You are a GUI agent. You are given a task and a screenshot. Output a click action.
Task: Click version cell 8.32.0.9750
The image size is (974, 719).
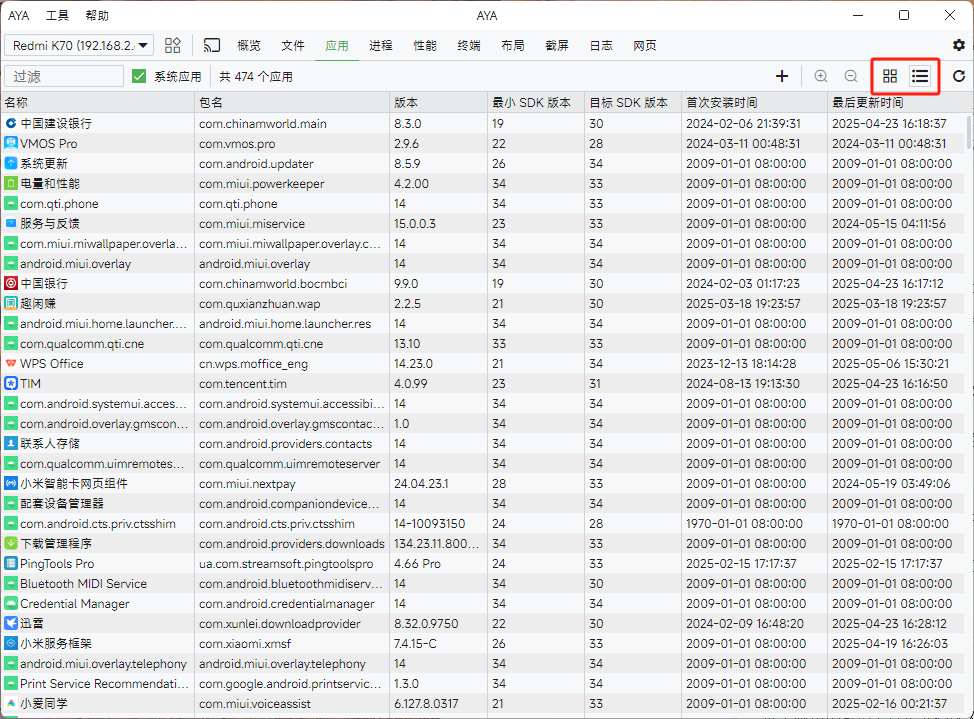point(439,623)
